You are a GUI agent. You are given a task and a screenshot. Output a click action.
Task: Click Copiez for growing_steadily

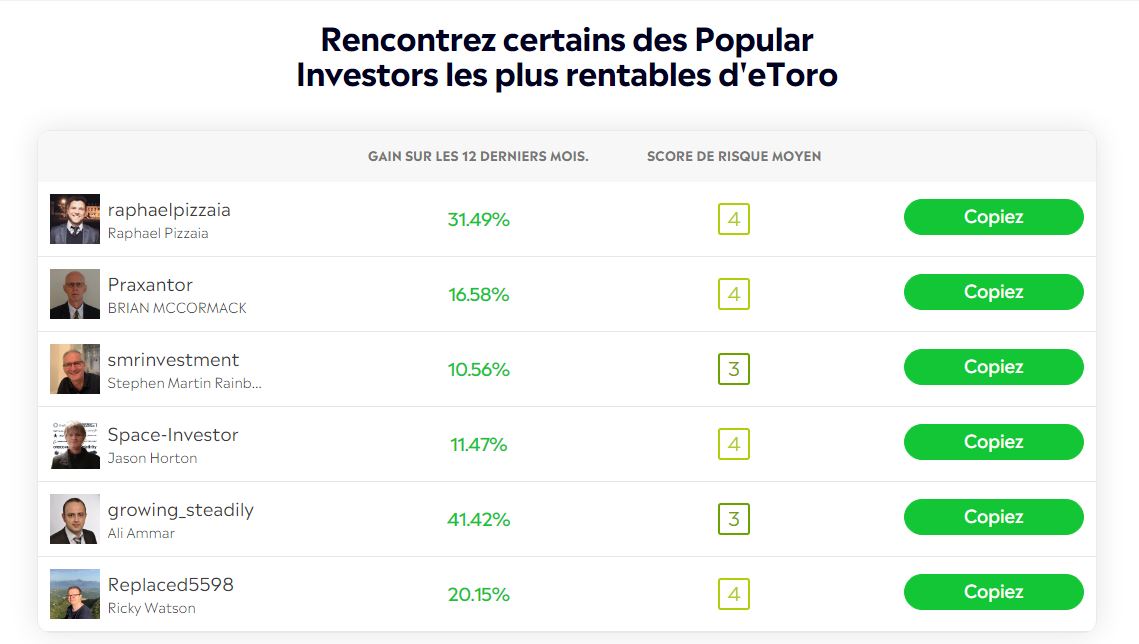point(993,517)
